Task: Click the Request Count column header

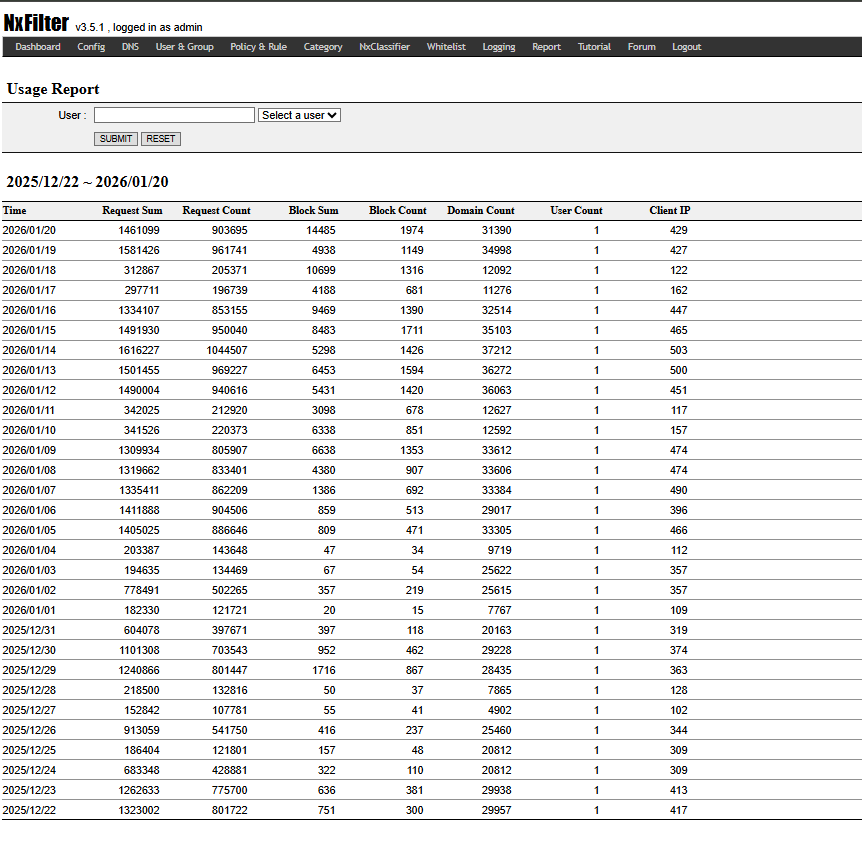Action: click(x=216, y=210)
